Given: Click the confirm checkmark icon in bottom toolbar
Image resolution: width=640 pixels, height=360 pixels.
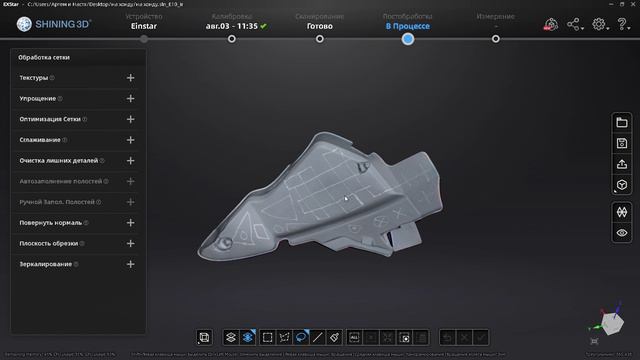Looking at the screenshot, I should tap(481, 338).
